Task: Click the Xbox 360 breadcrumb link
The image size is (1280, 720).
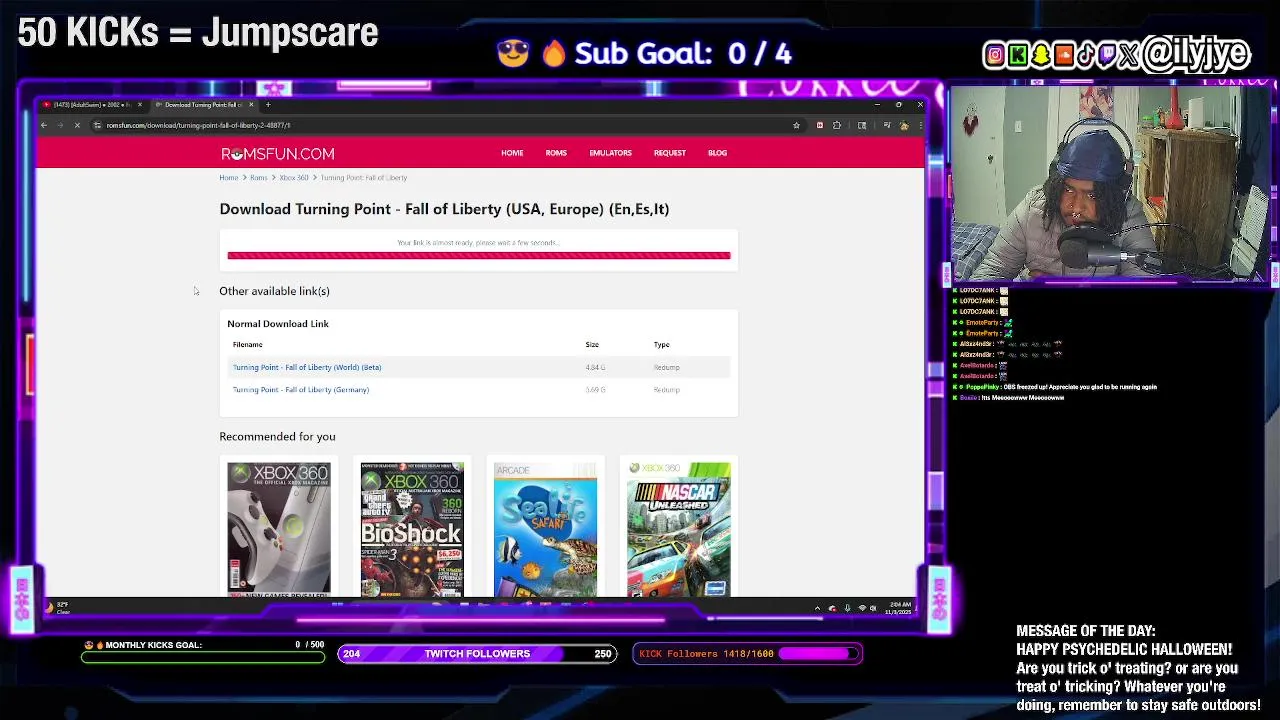Action: [294, 178]
